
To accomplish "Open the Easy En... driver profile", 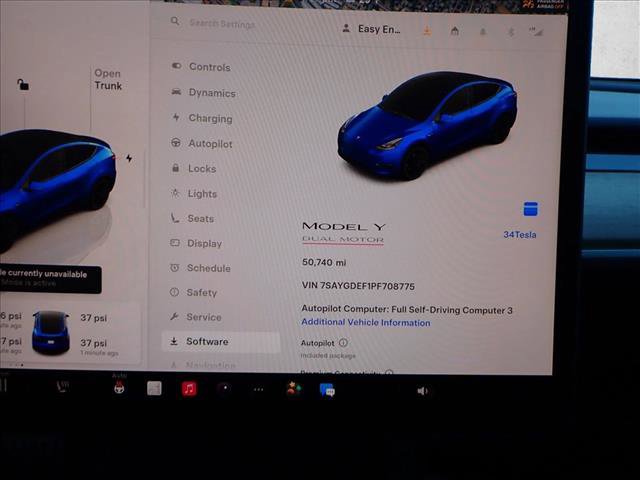I will click(371, 29).
